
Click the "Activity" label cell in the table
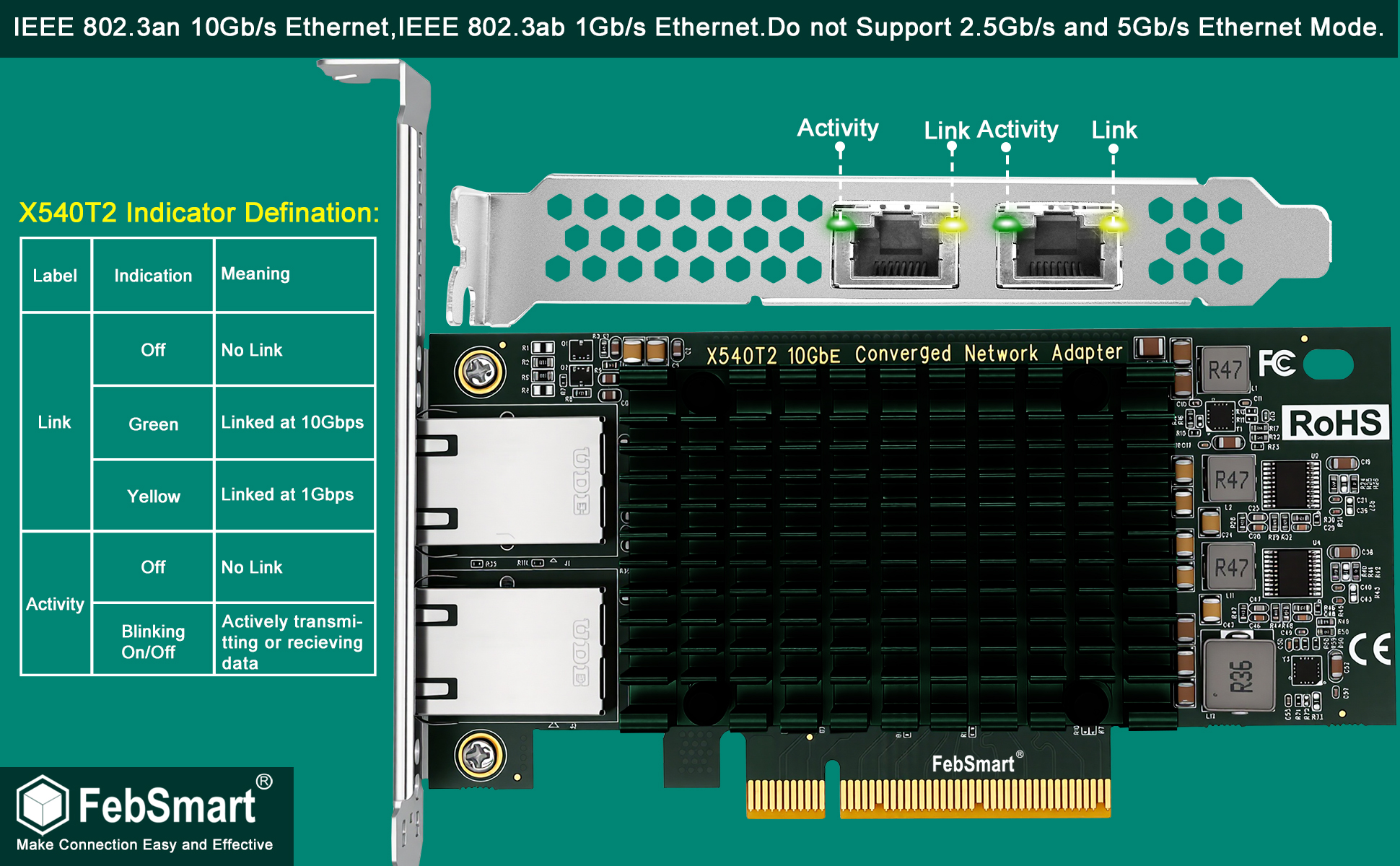point(56,604)
